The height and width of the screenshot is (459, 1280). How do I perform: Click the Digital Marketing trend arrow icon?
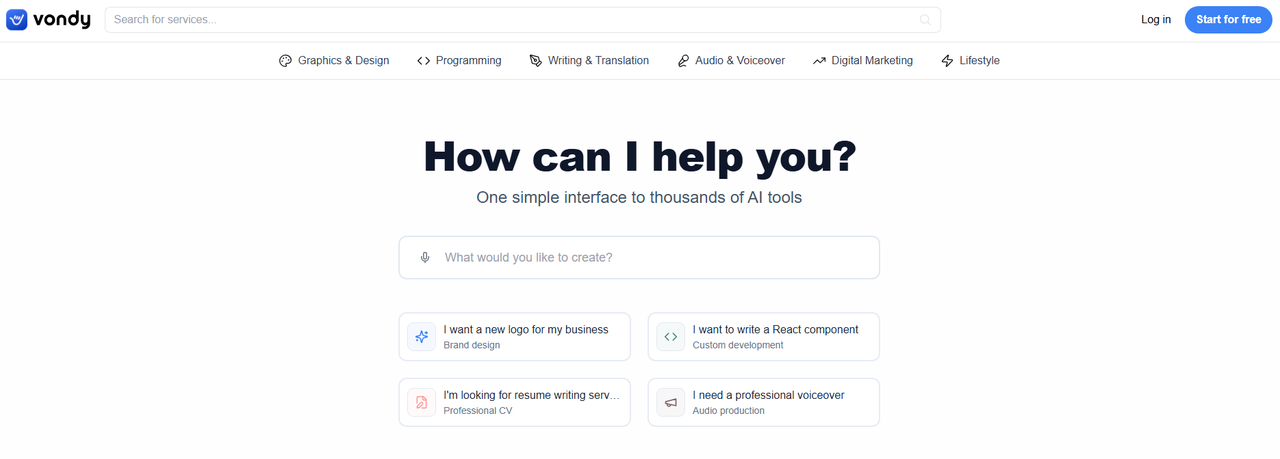point(819,61)
